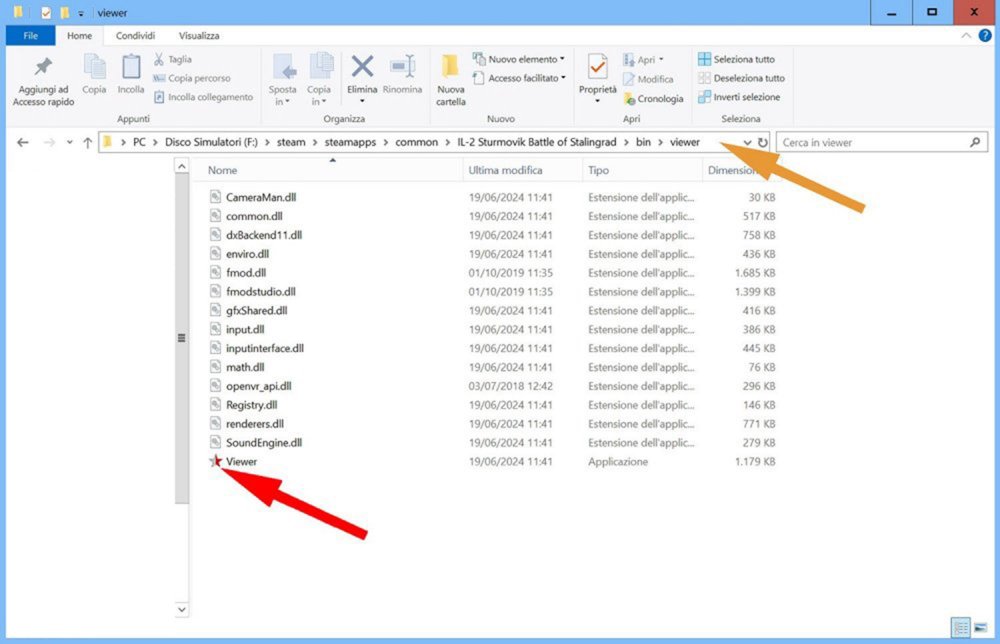1000x644 pixels.
Task: Switch to details view icon in status bar
Action: (x=960, y=627)
